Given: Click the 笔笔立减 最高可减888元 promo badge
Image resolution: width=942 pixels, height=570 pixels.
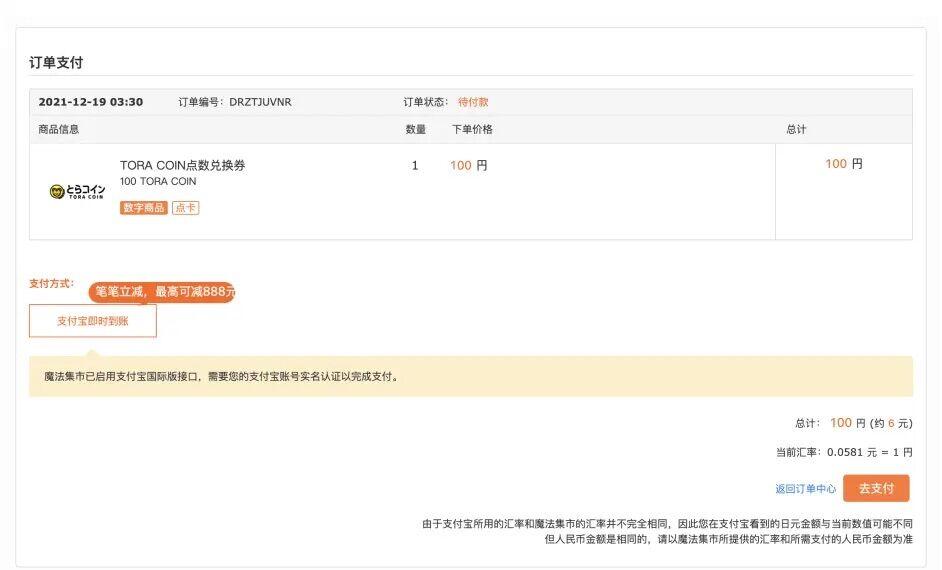Looking at the screenshot, I should (162, 292).
